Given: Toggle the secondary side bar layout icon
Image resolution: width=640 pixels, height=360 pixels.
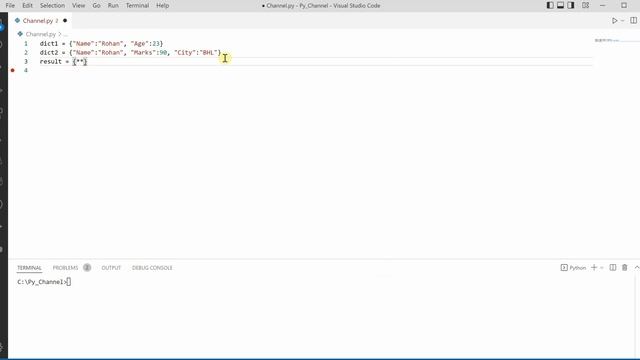Looking at the screenshot, I should click(x=571, y=5).
